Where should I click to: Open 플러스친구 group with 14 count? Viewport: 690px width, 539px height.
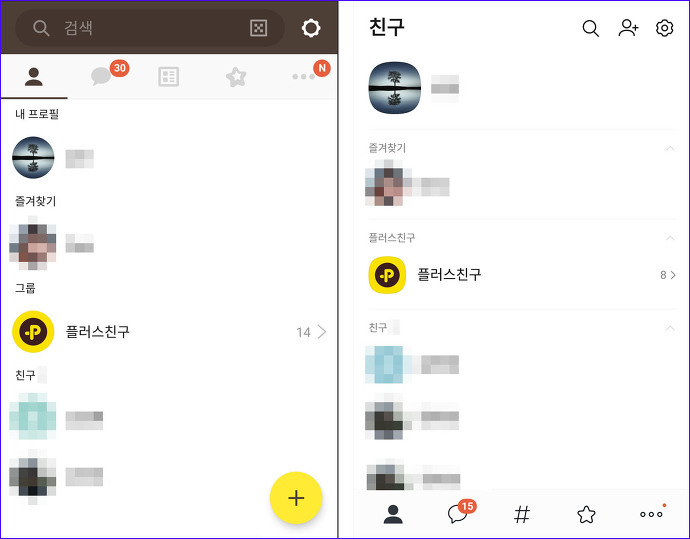(x=169, y=332)
